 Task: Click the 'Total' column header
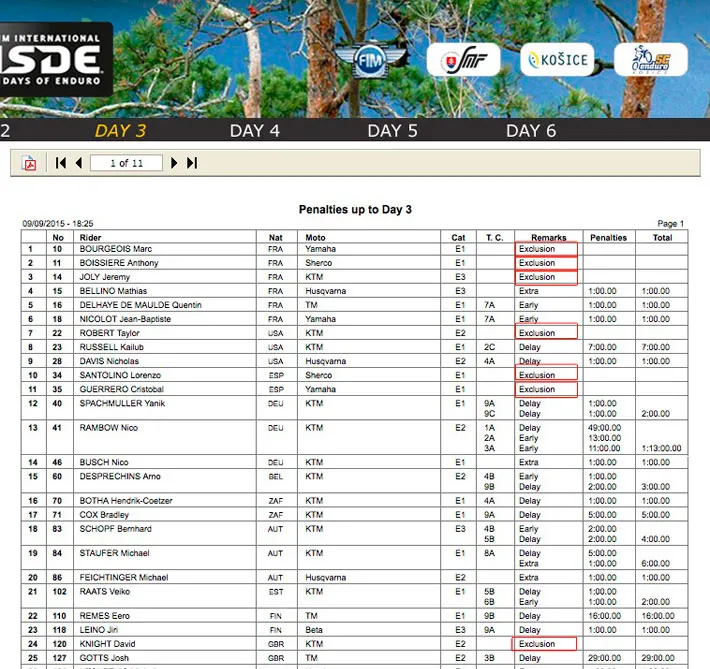click(662, 237)
